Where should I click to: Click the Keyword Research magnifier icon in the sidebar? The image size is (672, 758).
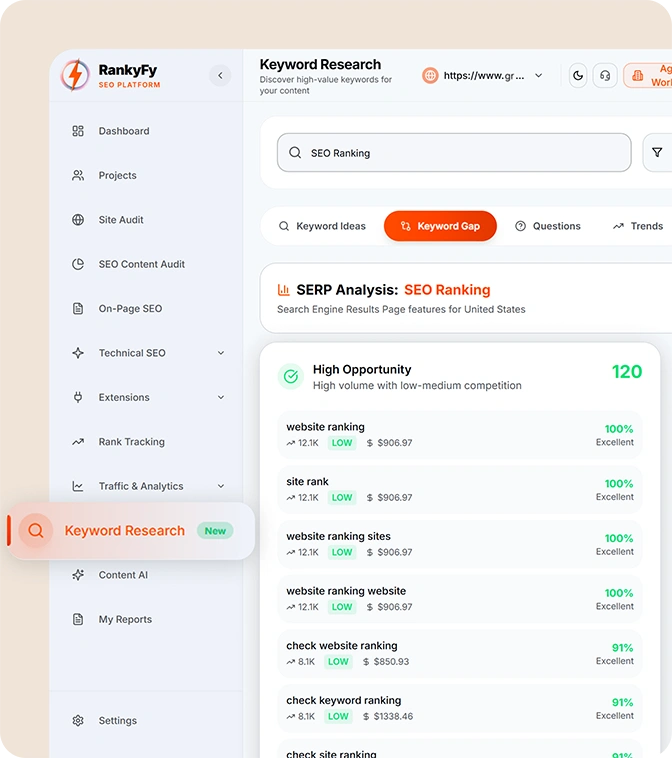click(x=36, y=531)
